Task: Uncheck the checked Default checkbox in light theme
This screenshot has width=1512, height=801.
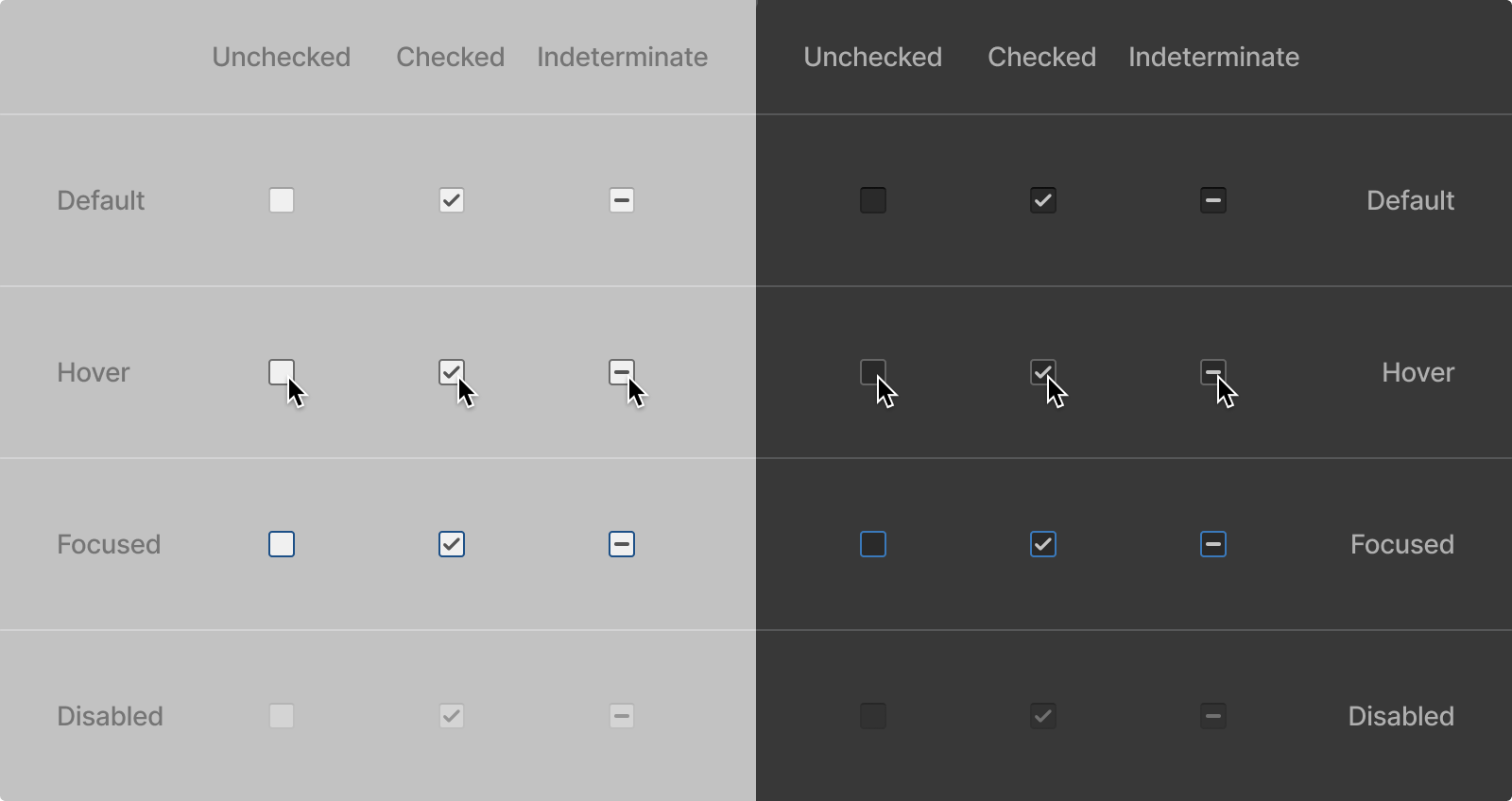Action: tap(451, 200)
